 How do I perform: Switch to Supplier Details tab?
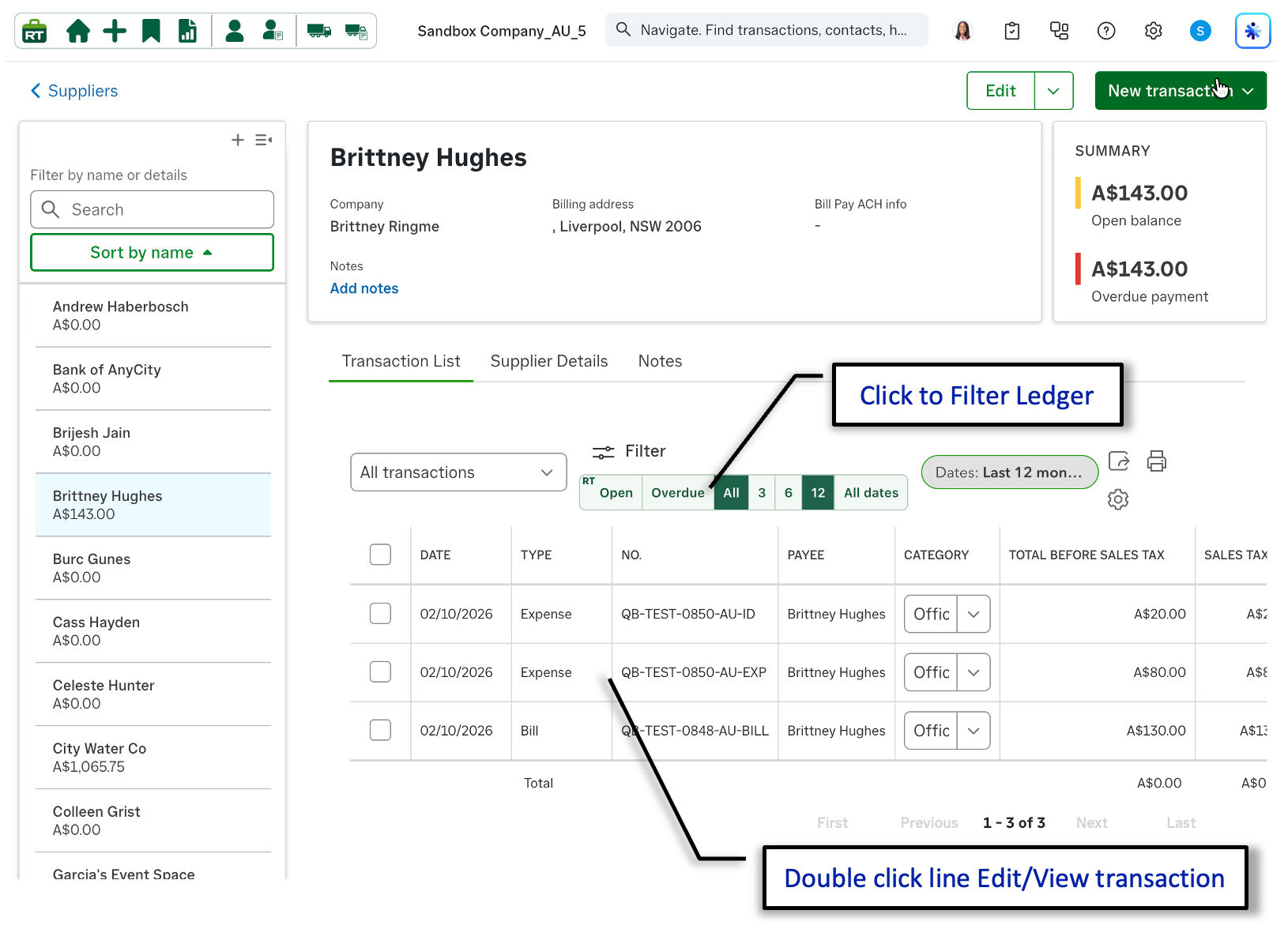pyautogui.click(x=549, y=361)
